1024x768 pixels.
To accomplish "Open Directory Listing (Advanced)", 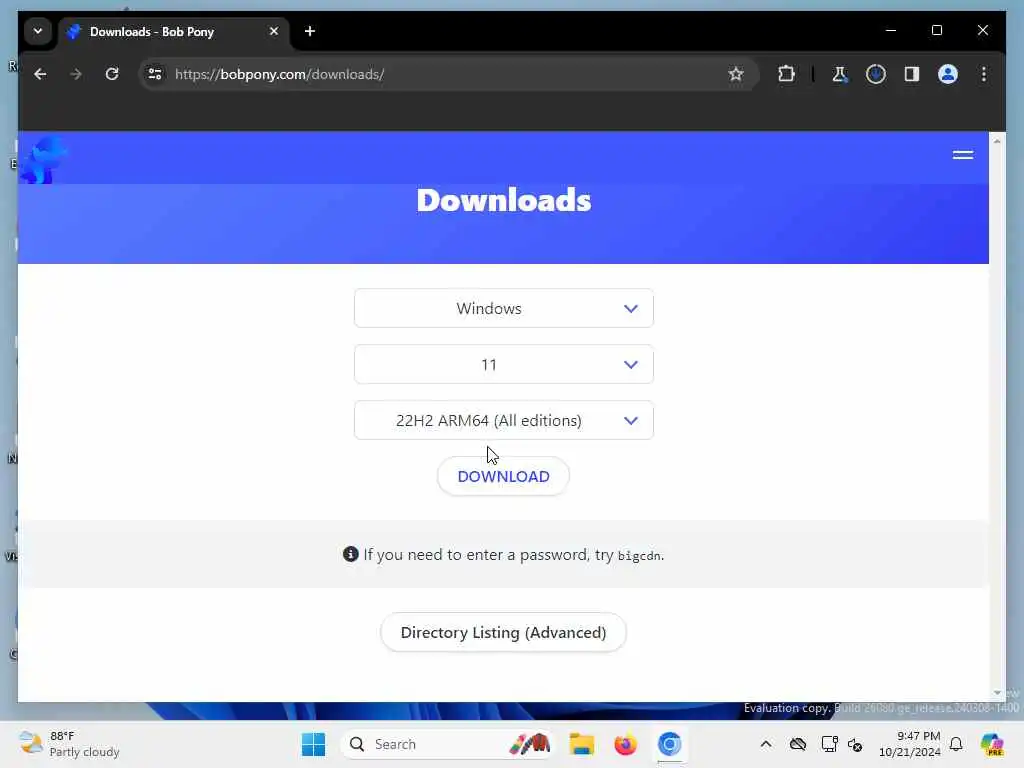I will click(504, 633).
